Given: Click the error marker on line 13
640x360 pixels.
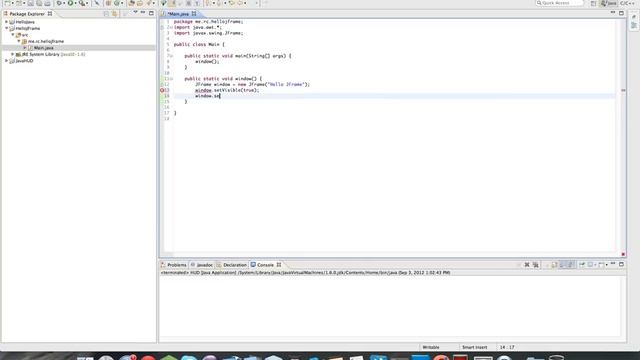Looking at the screenshot, I should point(162,90).
